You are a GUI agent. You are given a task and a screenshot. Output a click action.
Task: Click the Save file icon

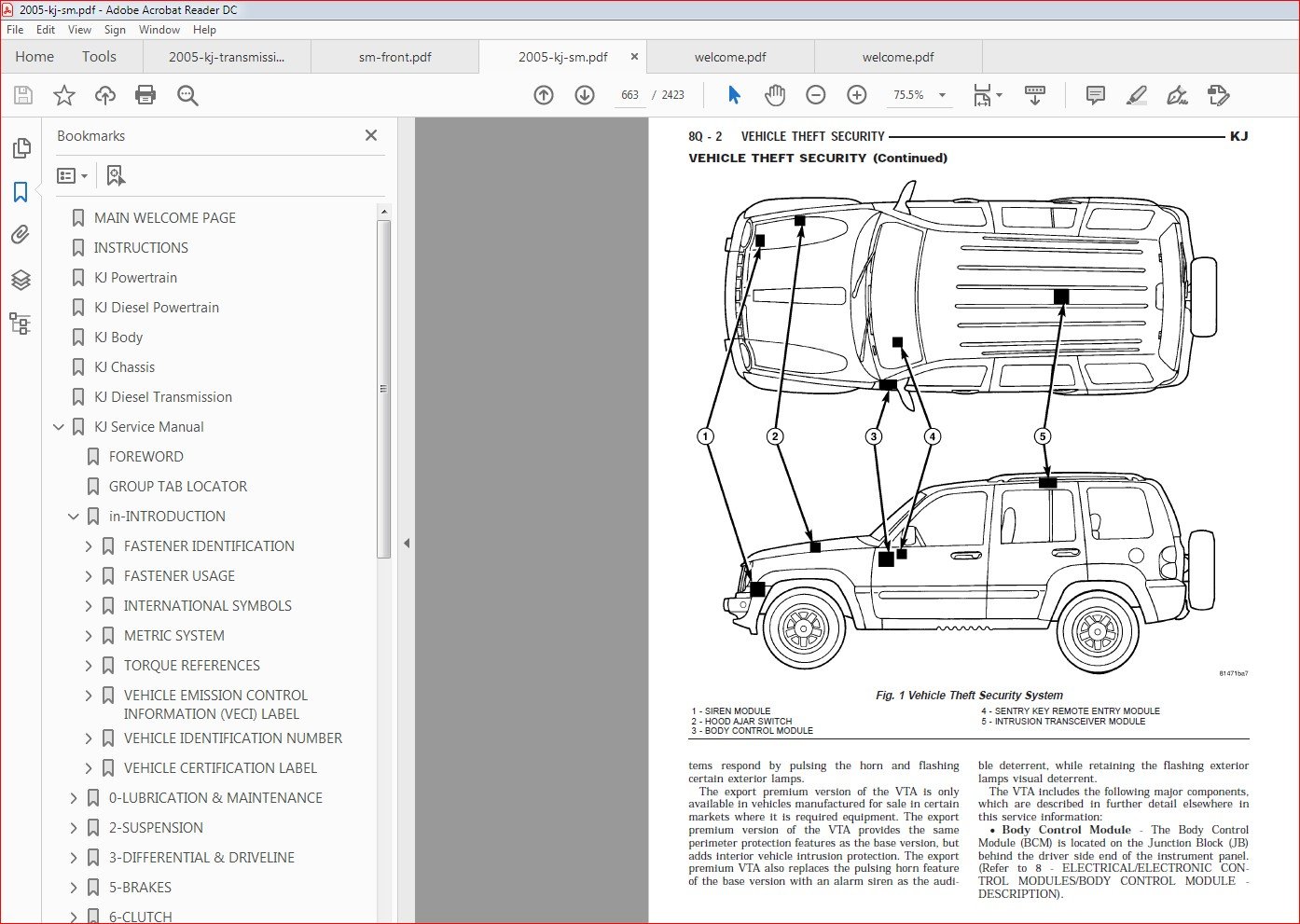point(23,95)
